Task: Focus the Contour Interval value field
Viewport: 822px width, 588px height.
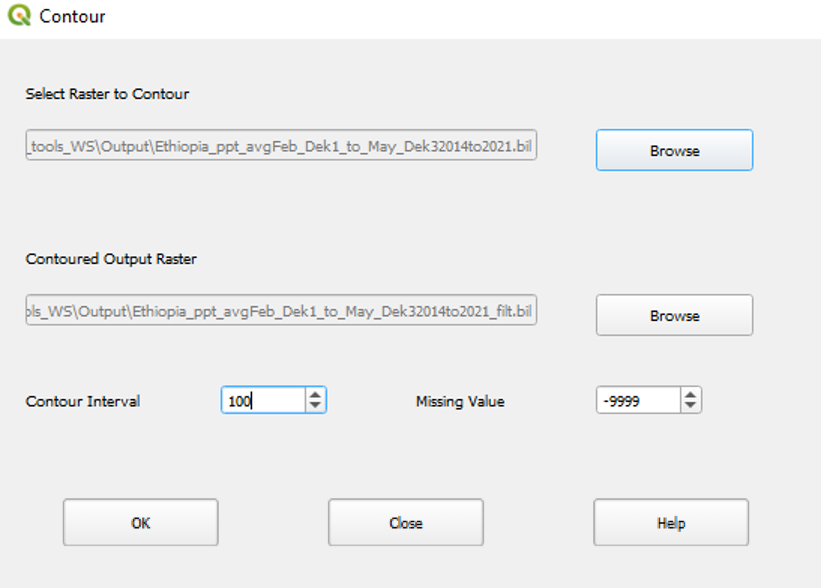Action: click(263, 401)
